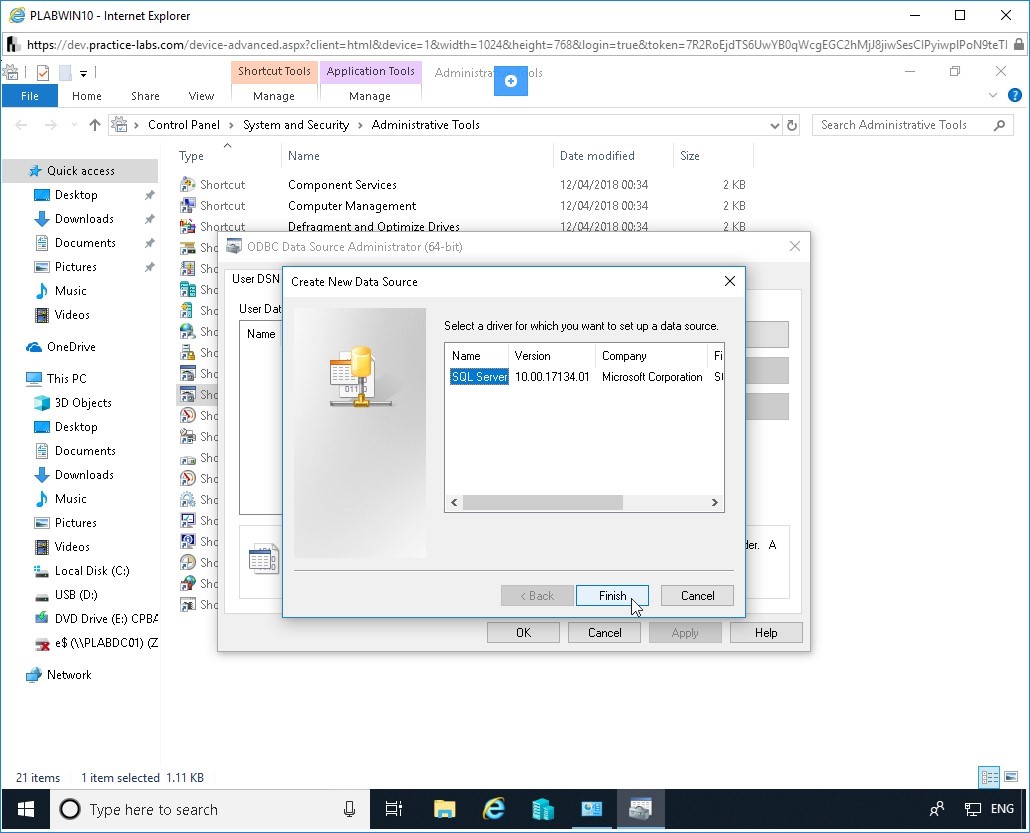Click the Search Administrative Tools field

pos(912,125)
